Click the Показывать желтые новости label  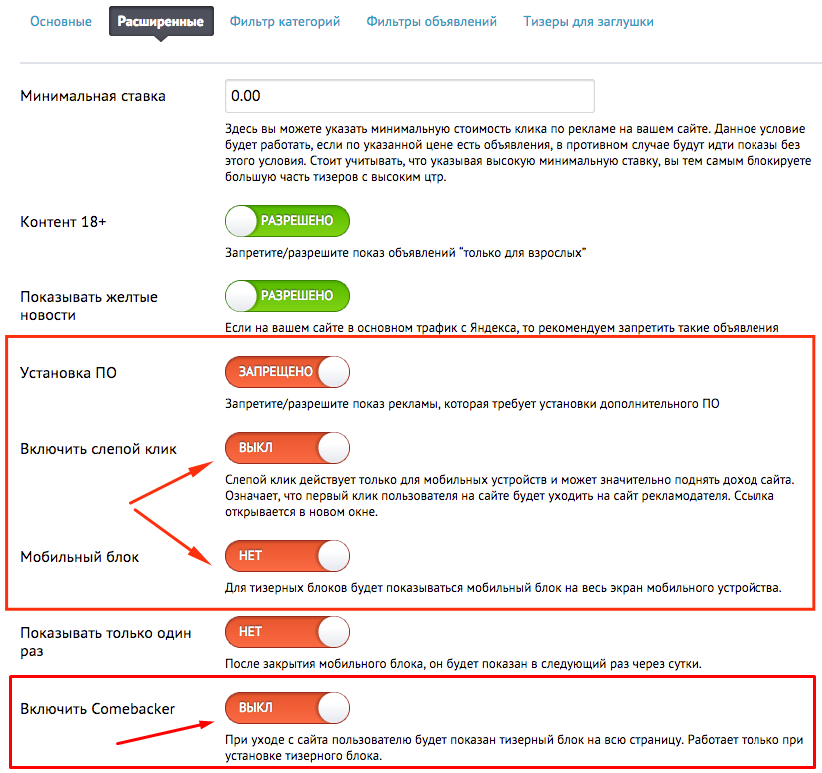pyautogui.click(x=89, y=306)
